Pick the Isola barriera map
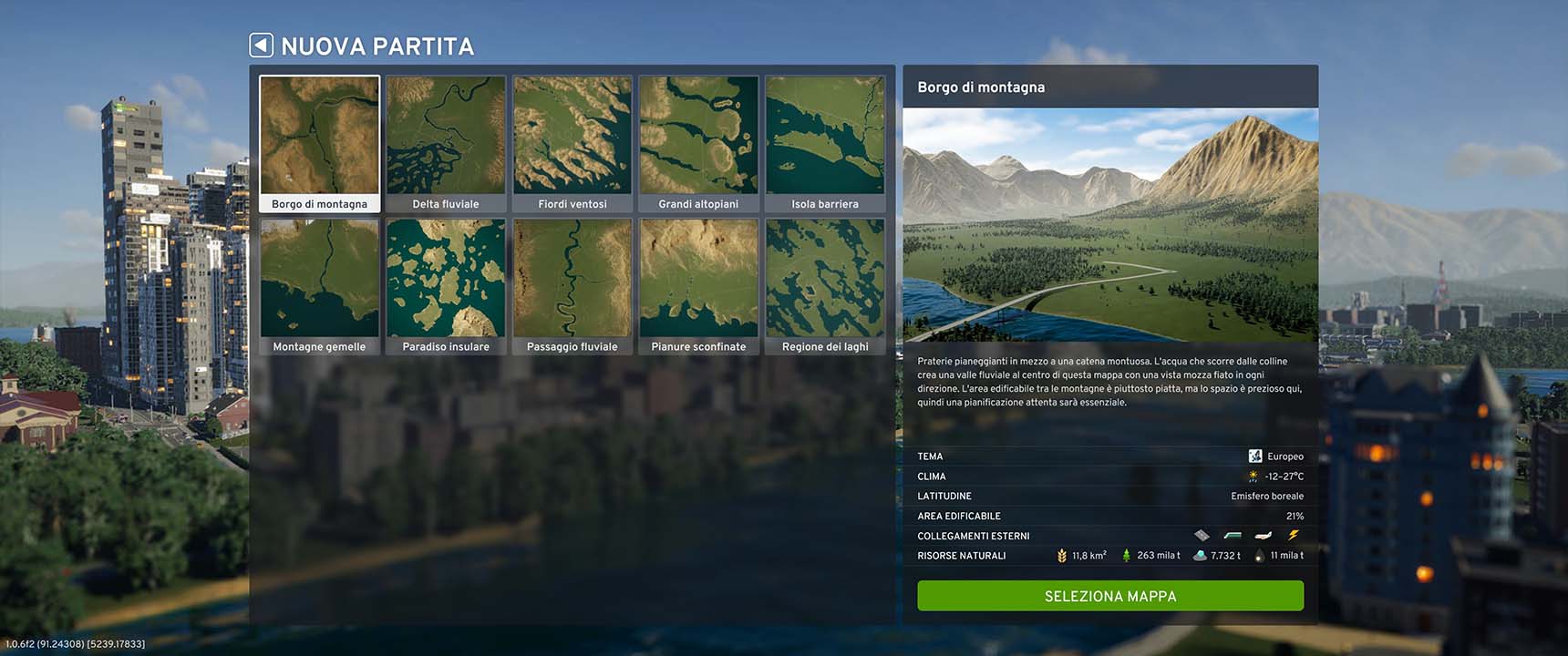 point(825,143)
